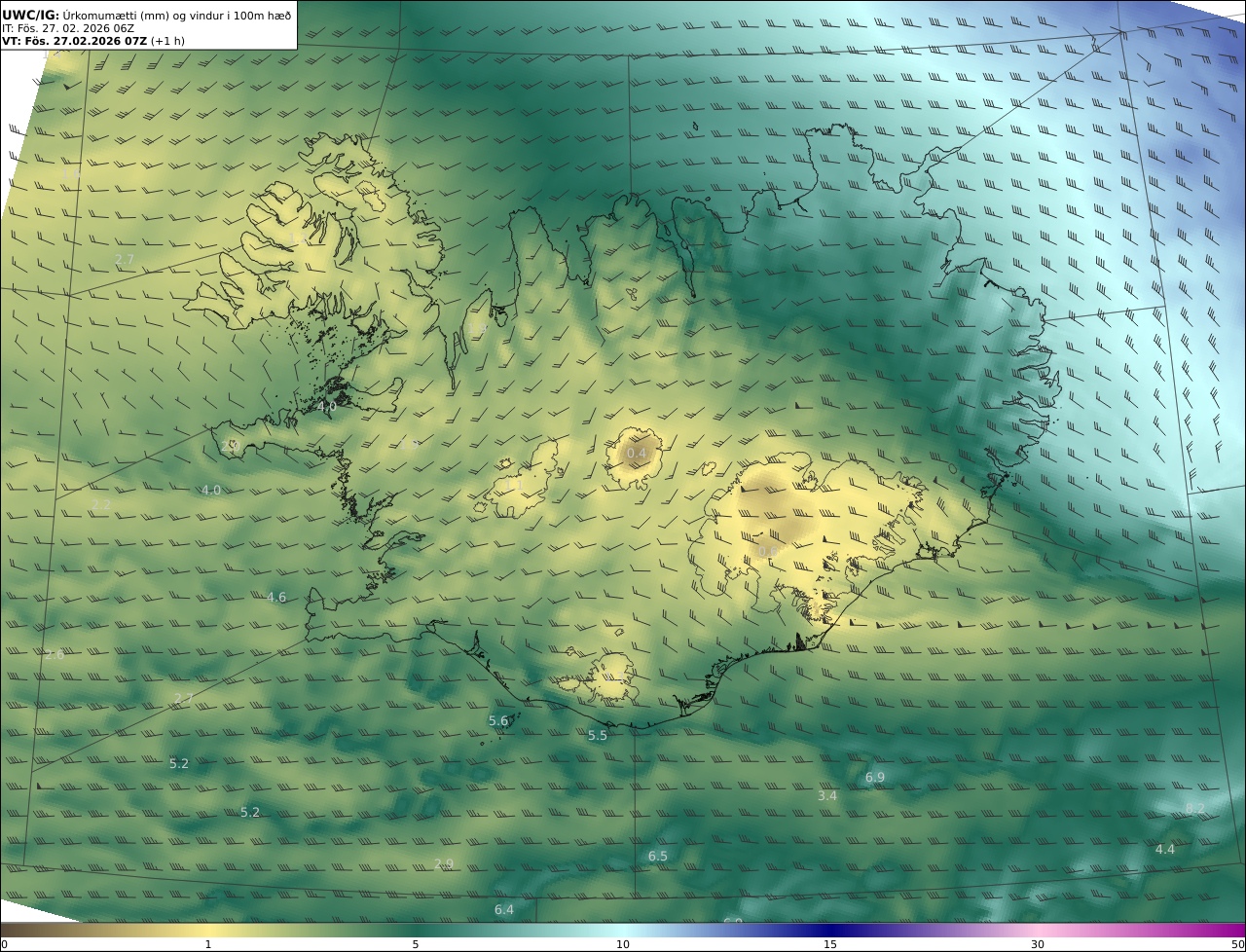1246x952 pixels.
Task: Click the colorbar tick label '10'
Action: [x=623, y=944]
